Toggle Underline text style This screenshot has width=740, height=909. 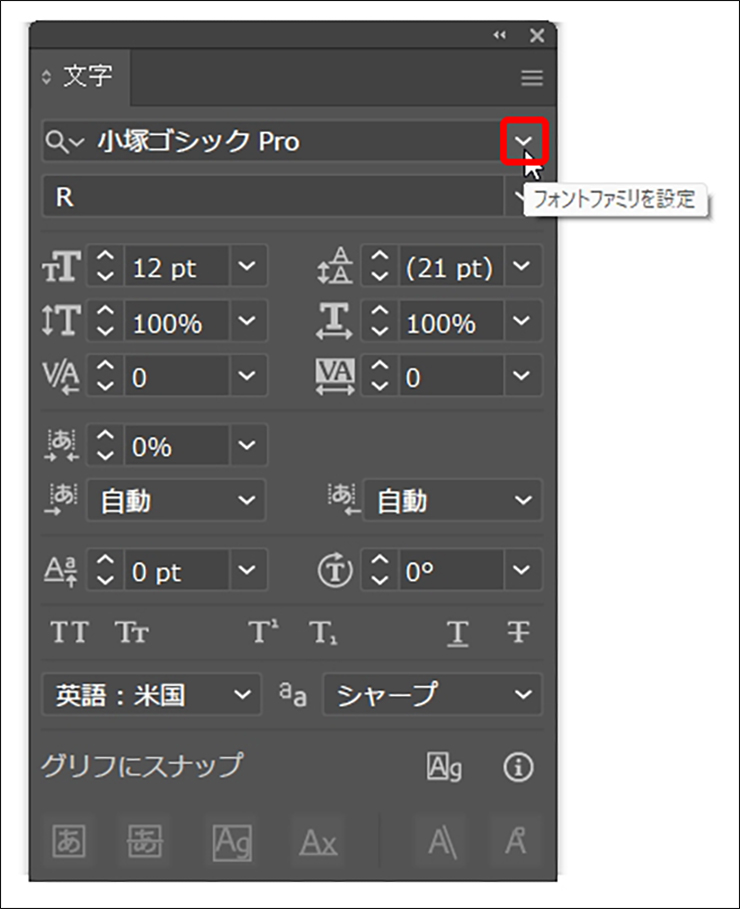point(458,632)
